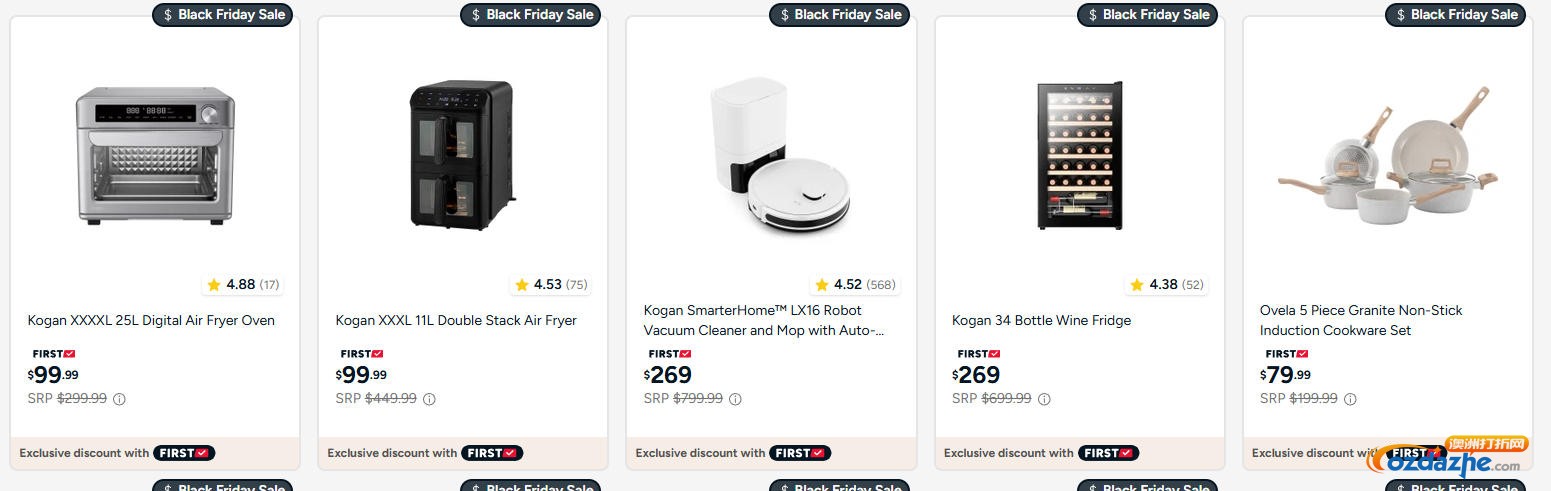The height and width of the screenshot is (491, 1551).
Task: Click SRP info icon for Robot Vacuum
Action: click(735, 399)
